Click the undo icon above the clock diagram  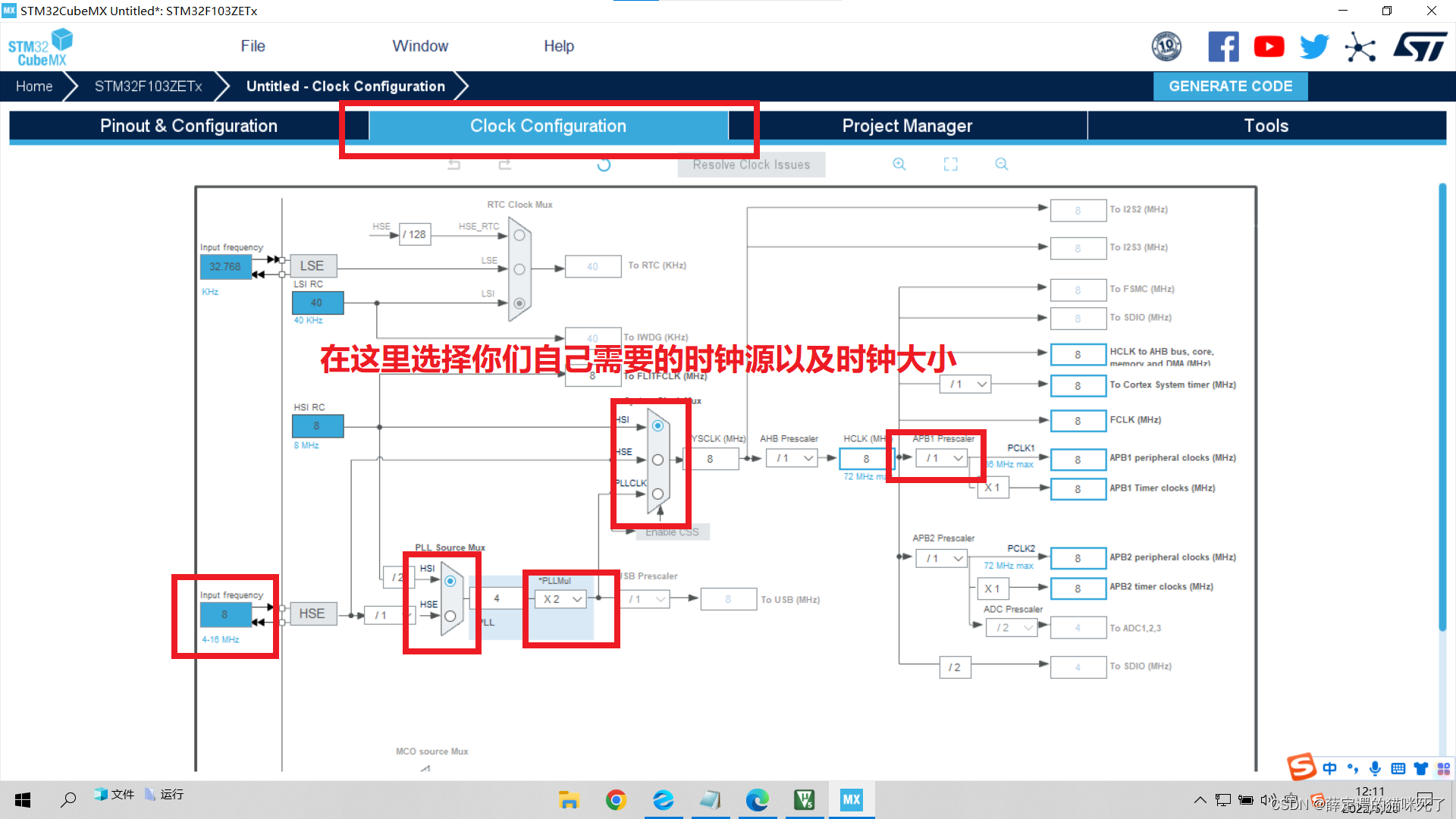(x=454, y=165)
